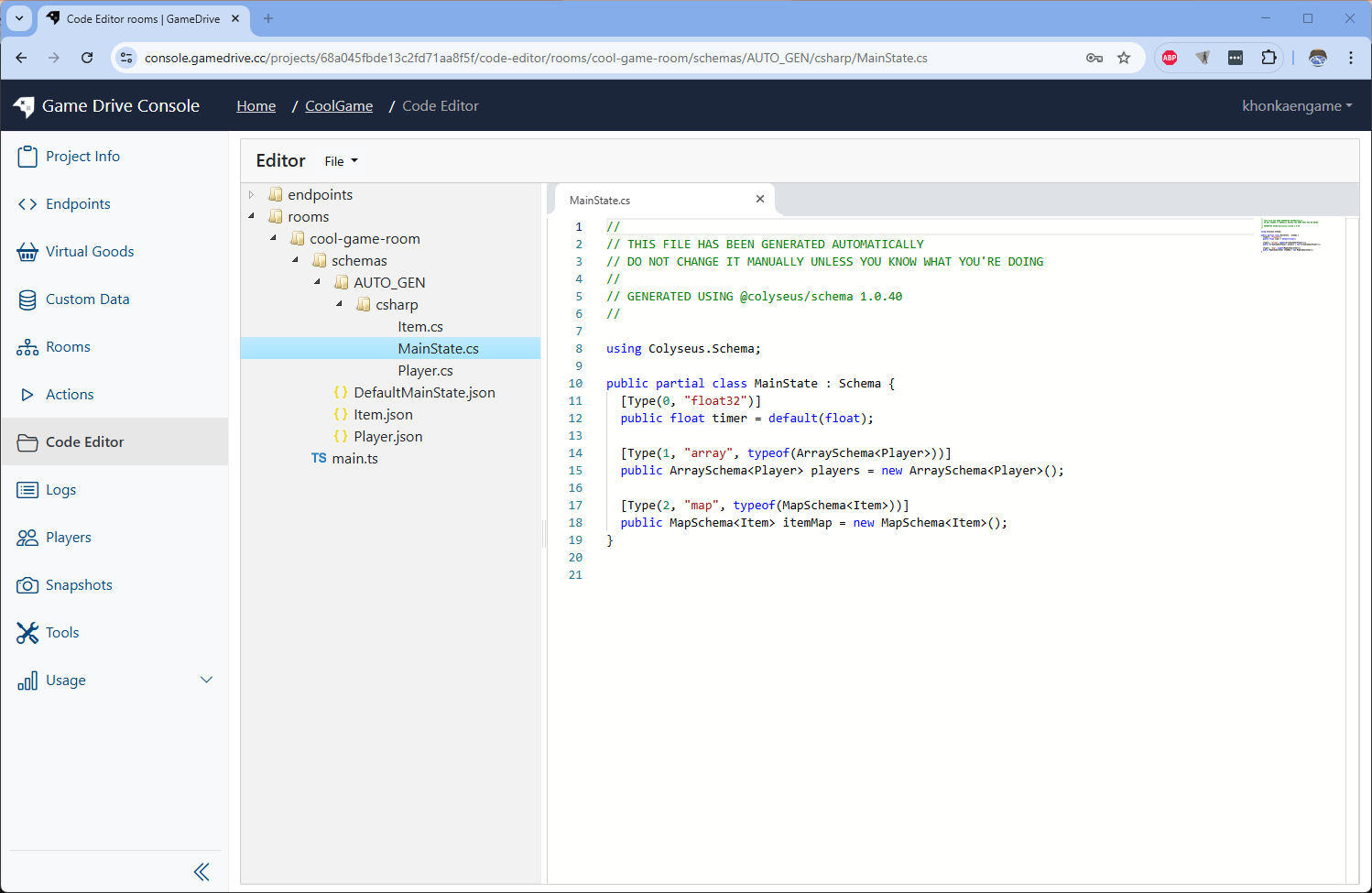Collapse the left sidebar
The height and width of the screenshot is (893, 1372).
[201, 871]
